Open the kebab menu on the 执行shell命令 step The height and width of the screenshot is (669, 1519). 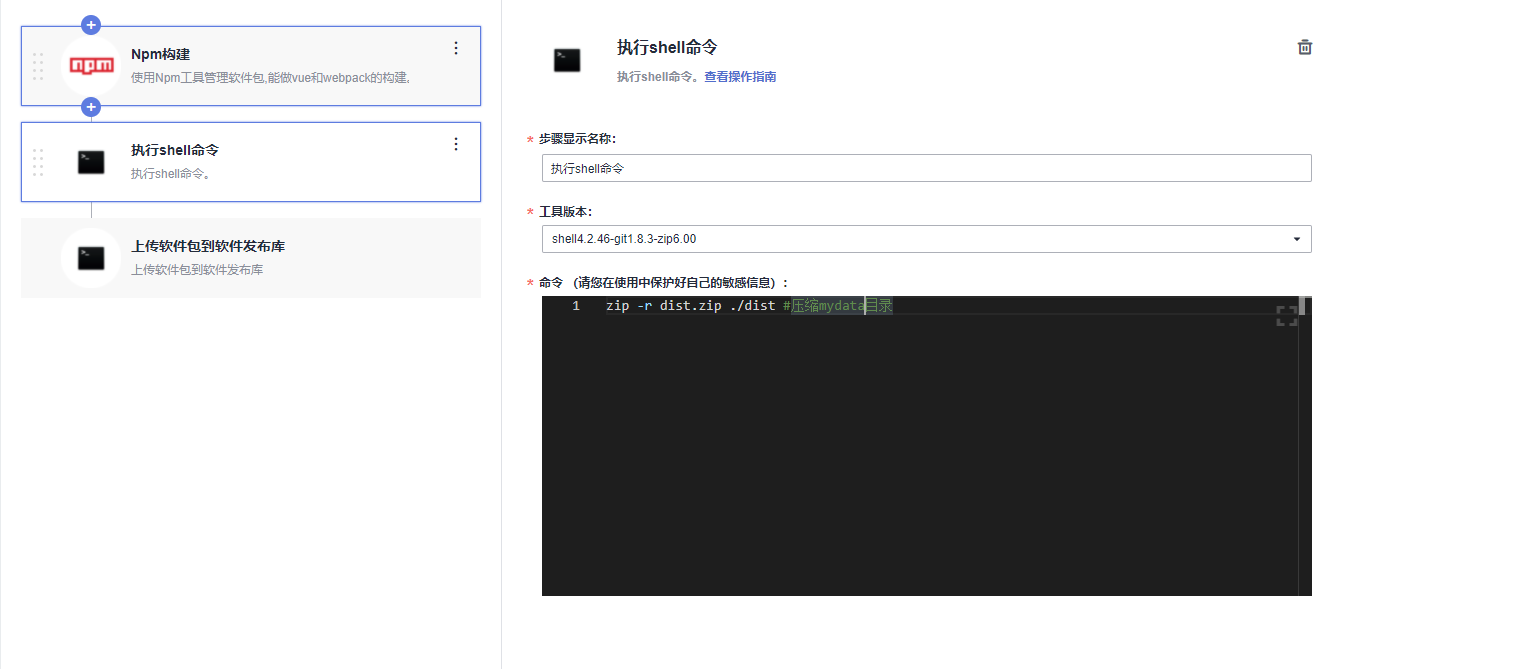(x=456, y=143)
